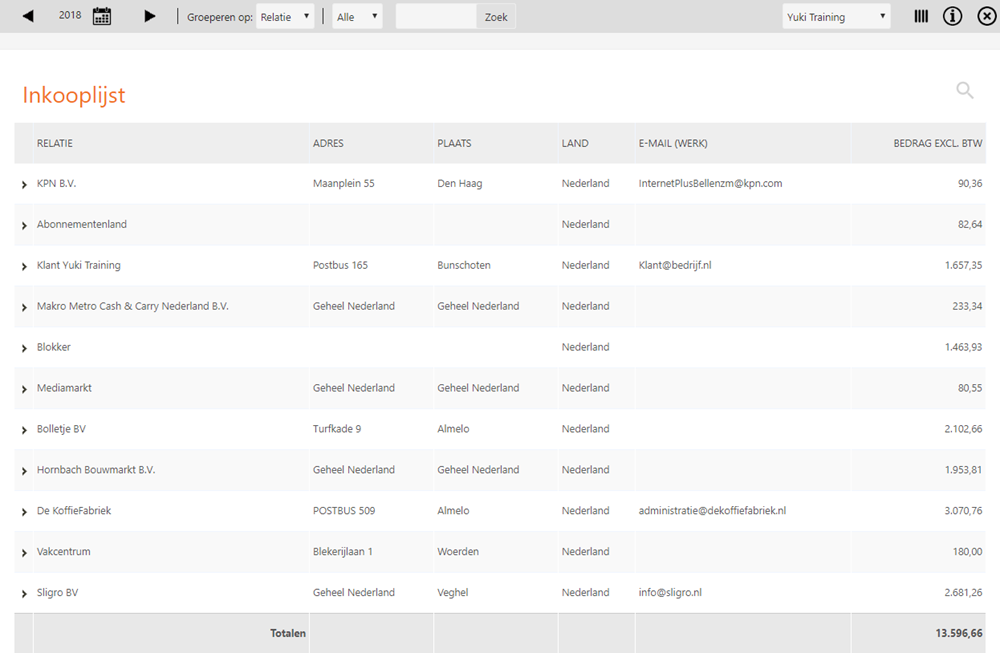
Task: Expand the Makro Metro Cash & Carry row
Action: coord(24,307)
